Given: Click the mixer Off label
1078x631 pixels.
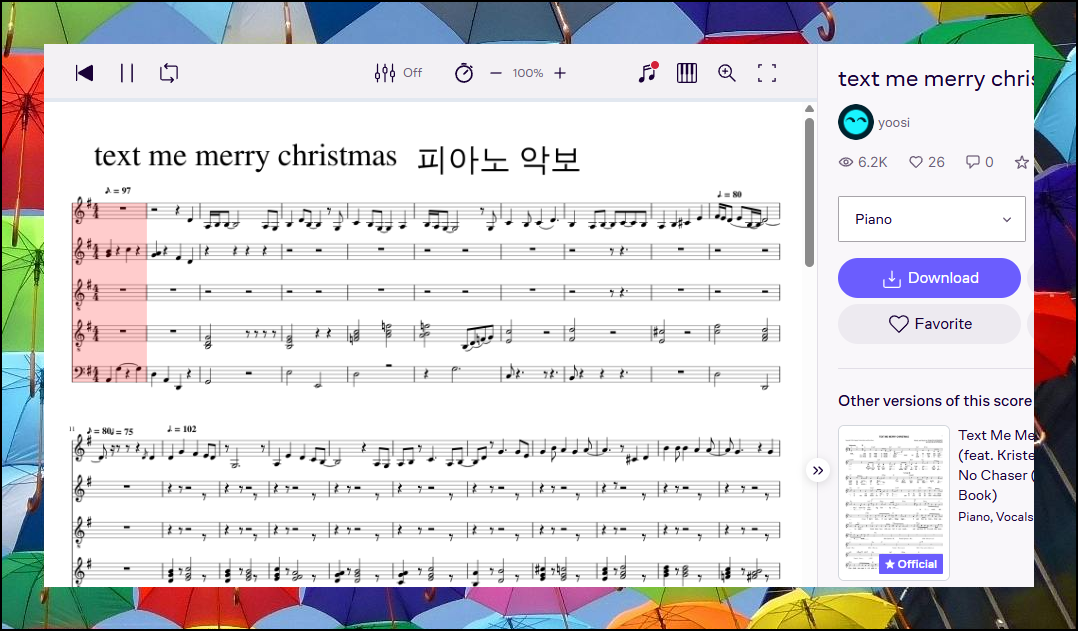Looking at the screenshot, I should 412,73.
